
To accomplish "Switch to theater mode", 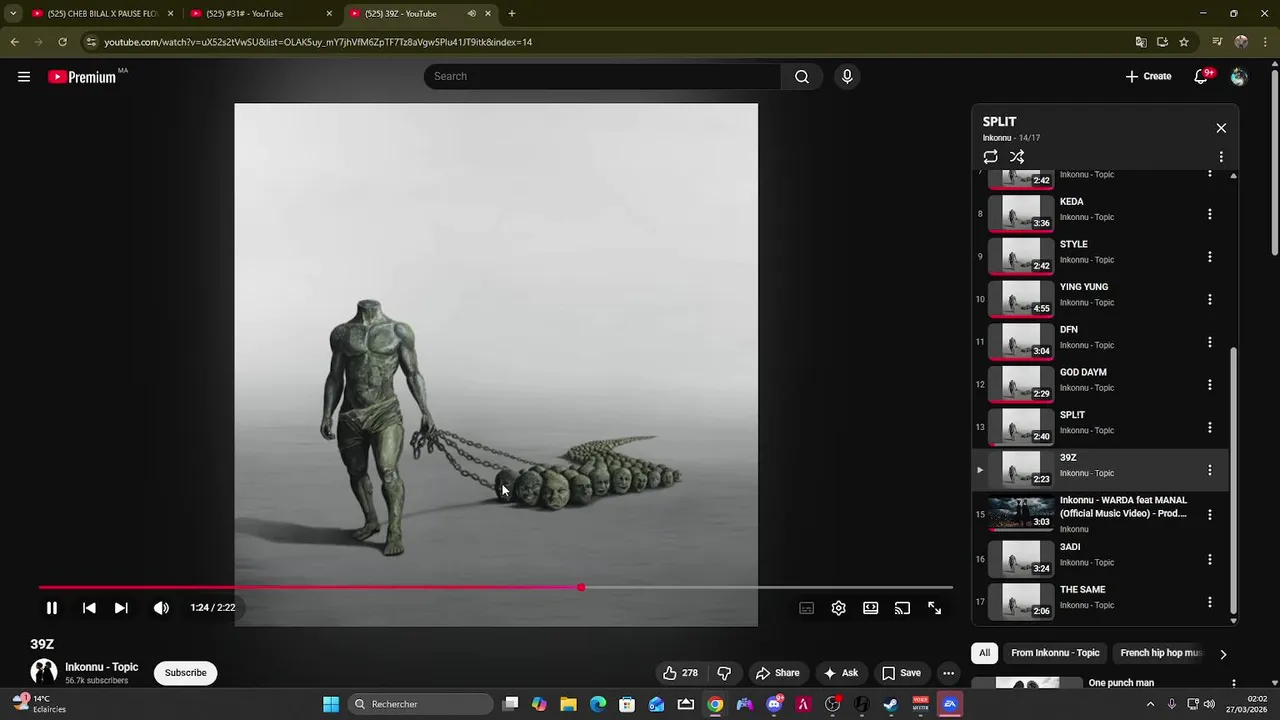I will (871, 608).
